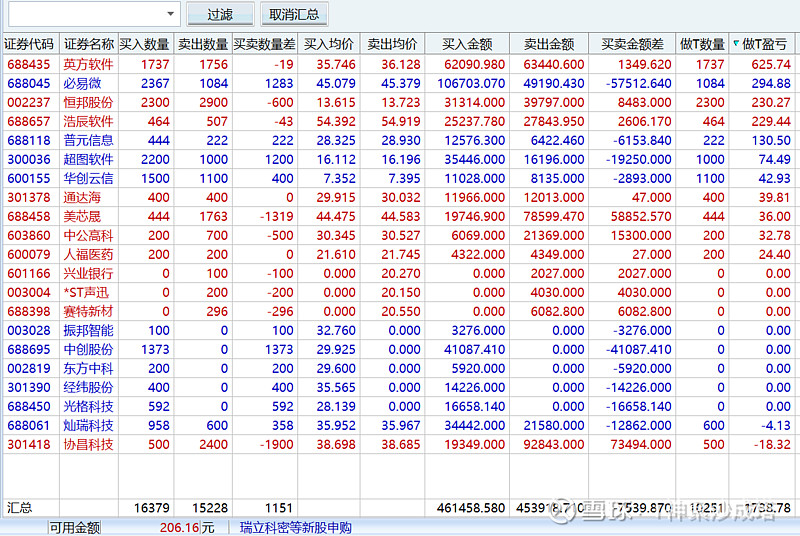Select stock code 688045 必易微

(x=29, y=83)
